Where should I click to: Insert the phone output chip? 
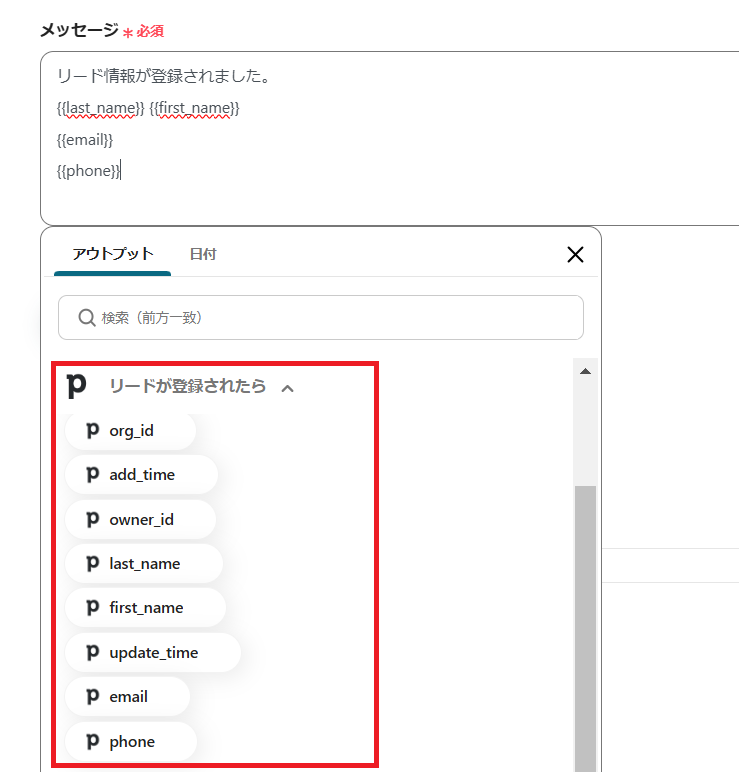coord(131,741)
